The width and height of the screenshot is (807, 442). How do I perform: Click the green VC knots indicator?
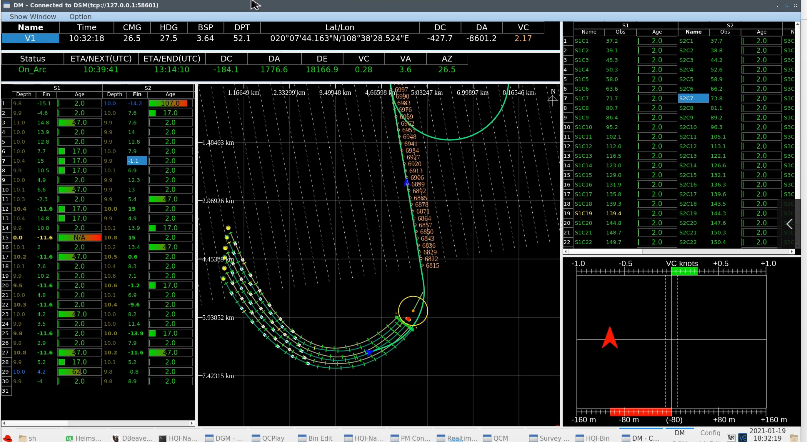(683, 273)
